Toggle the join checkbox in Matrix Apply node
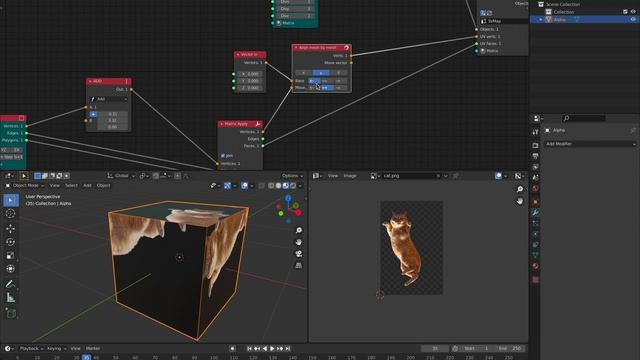This screenshot has height=360, width=640. click(x=223, y=156)
